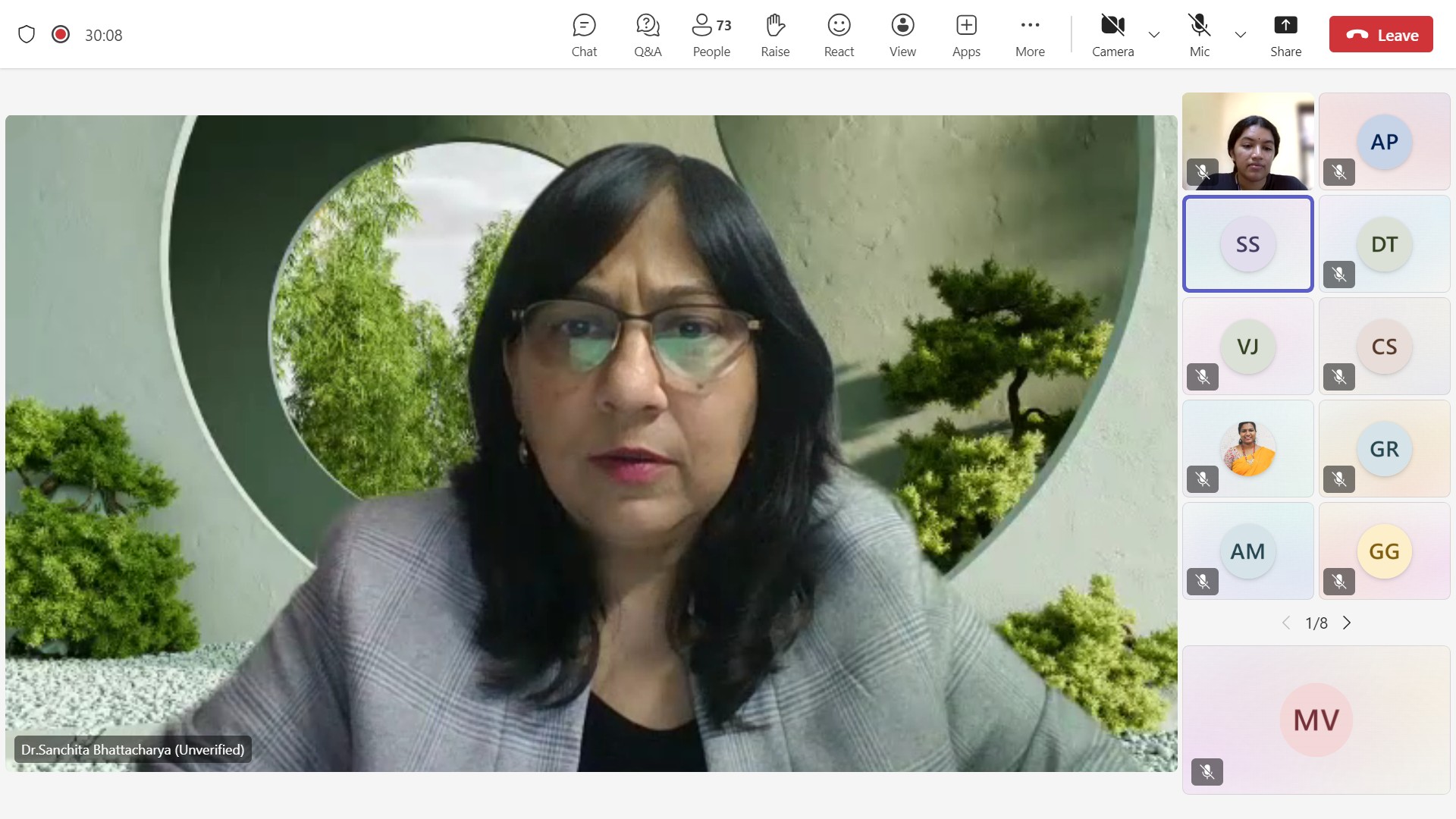This screenshot has width=1456, height=819.
Task: Open the Q&A panel
Action: point(648,35)
